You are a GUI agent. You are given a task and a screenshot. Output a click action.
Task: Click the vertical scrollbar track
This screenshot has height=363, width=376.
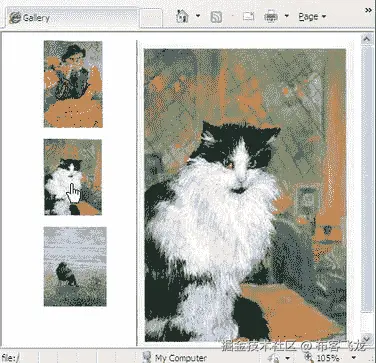(367, 323)
